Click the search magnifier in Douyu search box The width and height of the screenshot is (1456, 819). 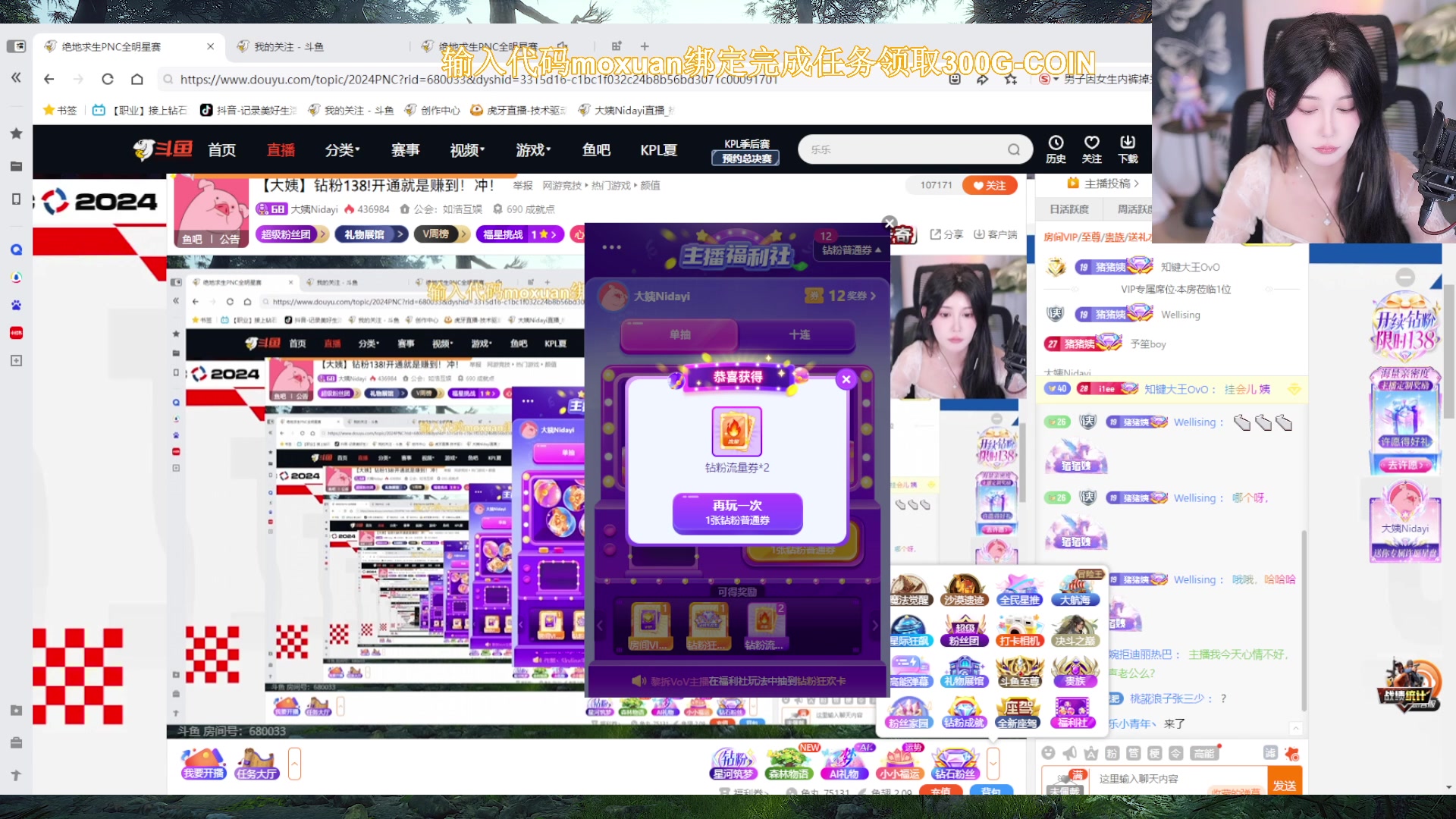[x=1014, y=149]
